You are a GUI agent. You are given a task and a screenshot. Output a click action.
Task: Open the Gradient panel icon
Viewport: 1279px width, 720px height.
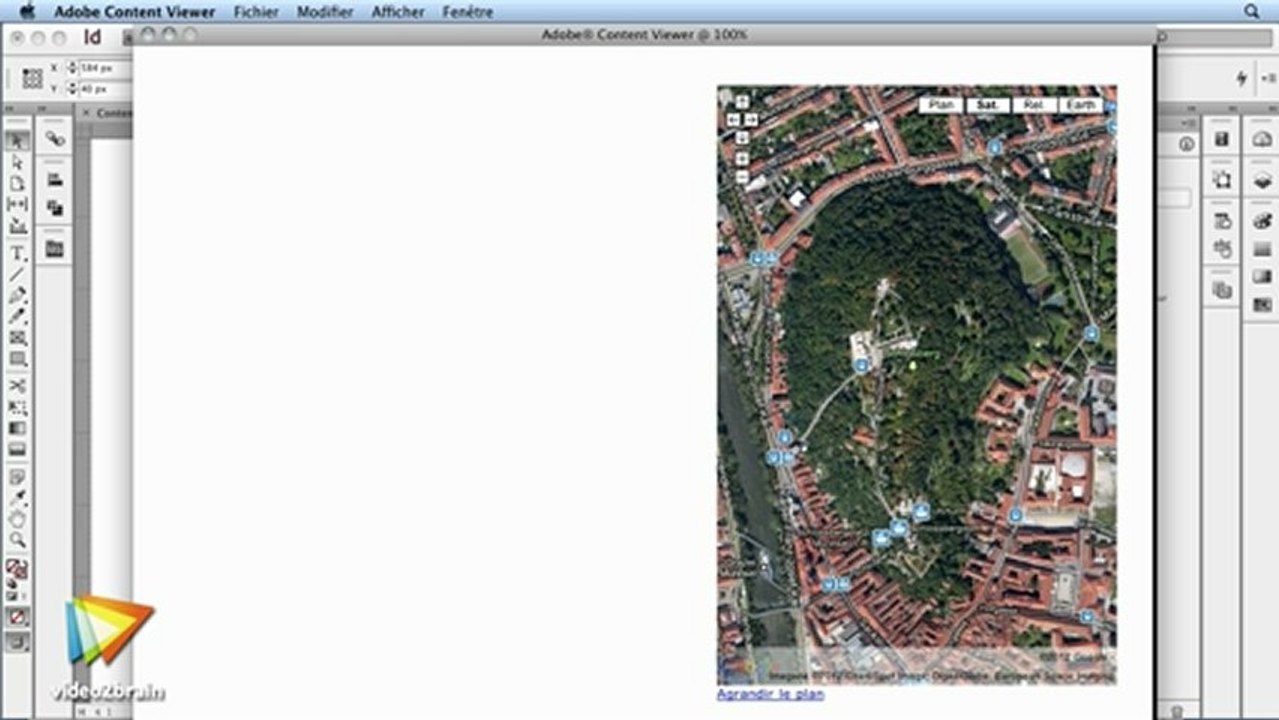1262,277
